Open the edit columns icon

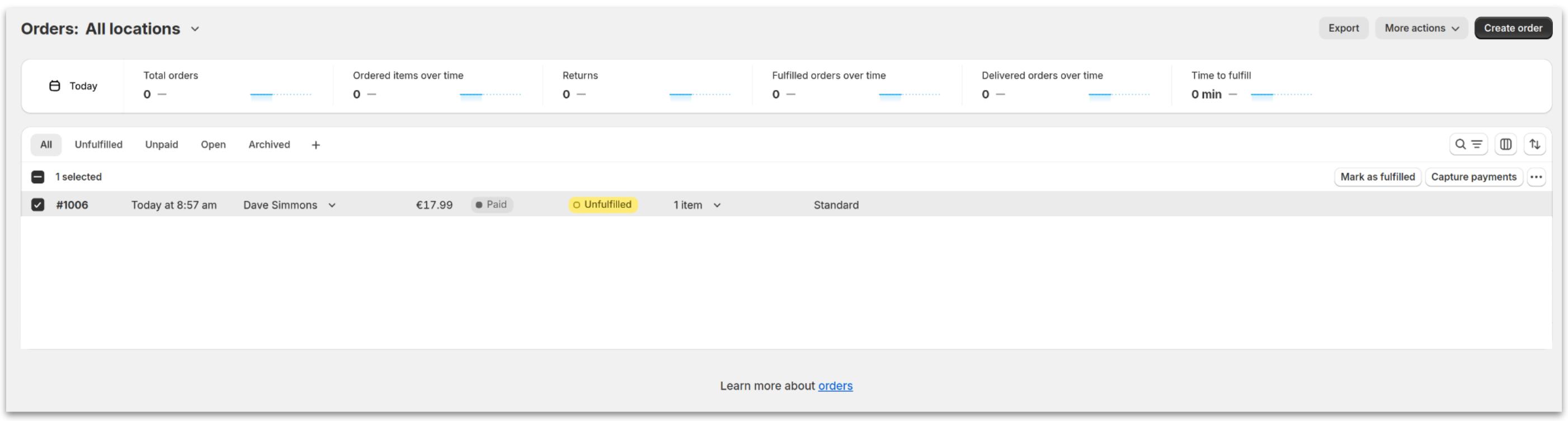[1505, 144]
